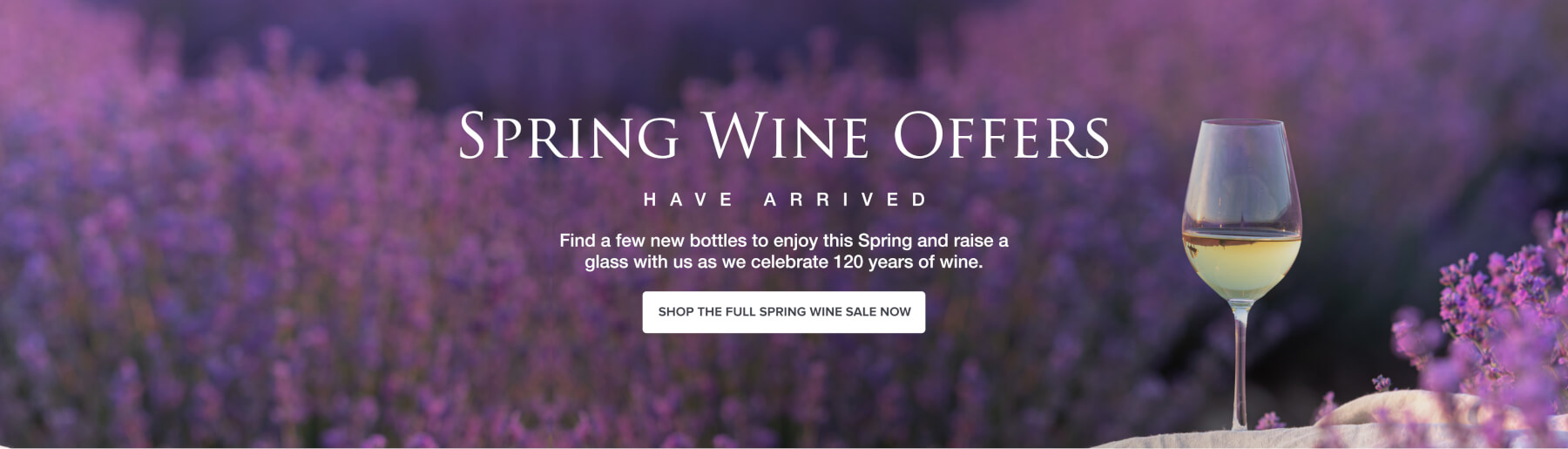The width and height of the screenshot is (1568, 449).
Task: Click the Have Arrived subheading
Action: coord(783,200)
